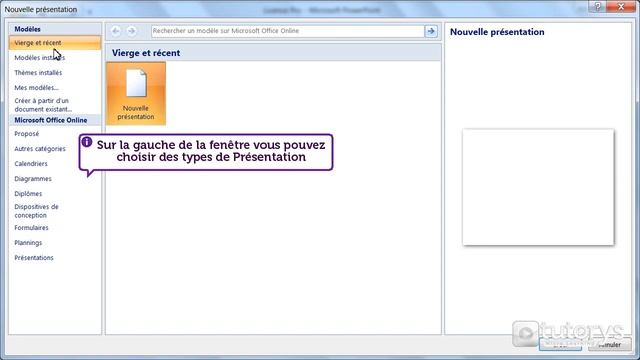Start the Office Online search with arrow button
Image resolution: width=640 pixels, height=360 pixels.
[431, 31]
